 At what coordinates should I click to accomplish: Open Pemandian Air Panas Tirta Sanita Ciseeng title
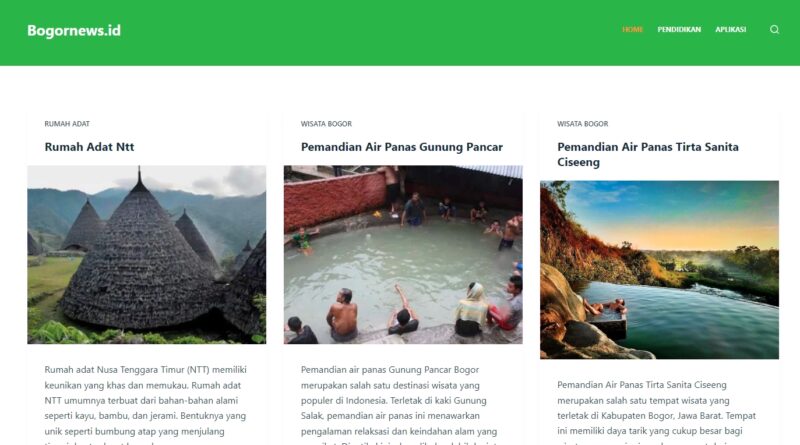pyautogui.click(x=647, y=154)
